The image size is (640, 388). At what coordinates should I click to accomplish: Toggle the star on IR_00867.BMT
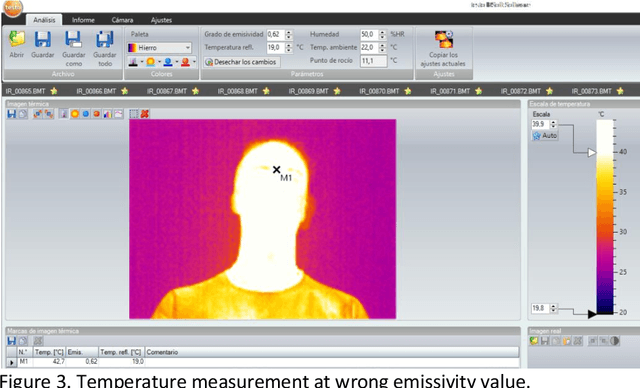click(196, 91)
